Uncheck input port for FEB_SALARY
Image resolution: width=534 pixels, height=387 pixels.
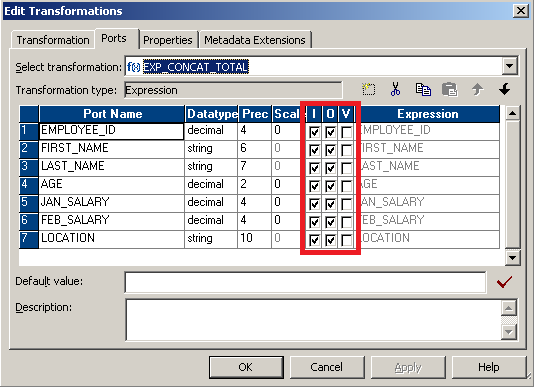click(x=314, y=222)
